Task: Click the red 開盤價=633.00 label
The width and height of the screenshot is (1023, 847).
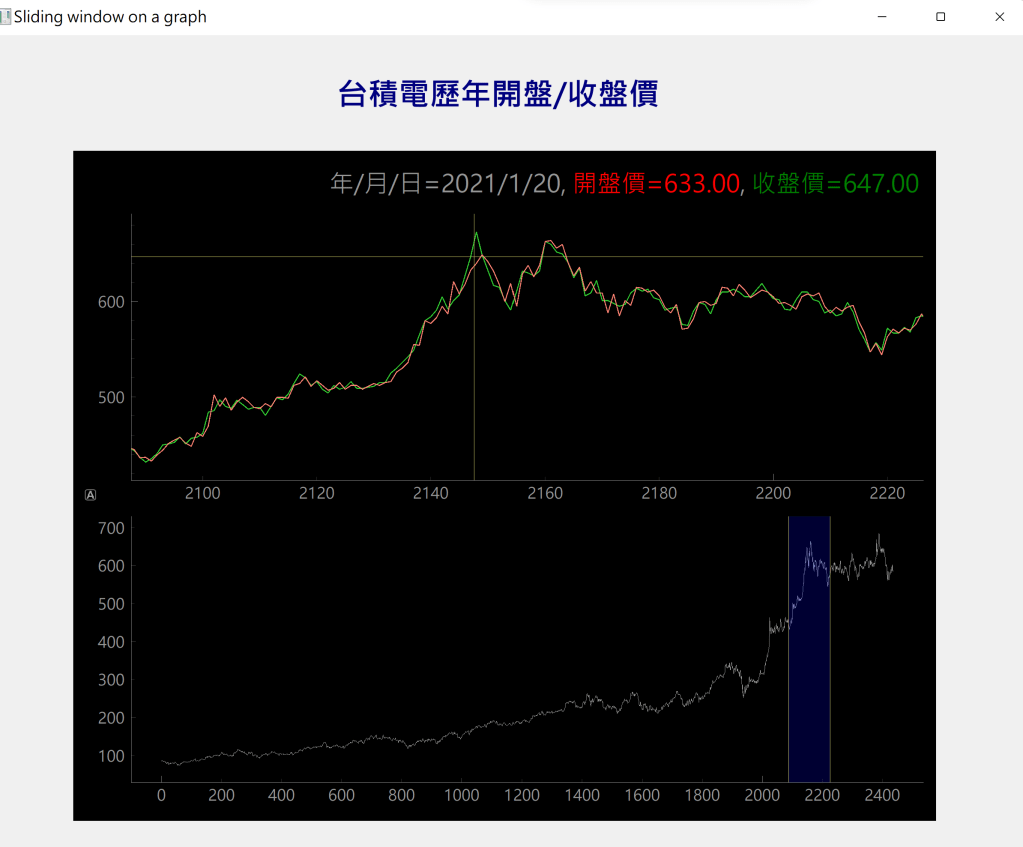Action: [x=656, y=184]
